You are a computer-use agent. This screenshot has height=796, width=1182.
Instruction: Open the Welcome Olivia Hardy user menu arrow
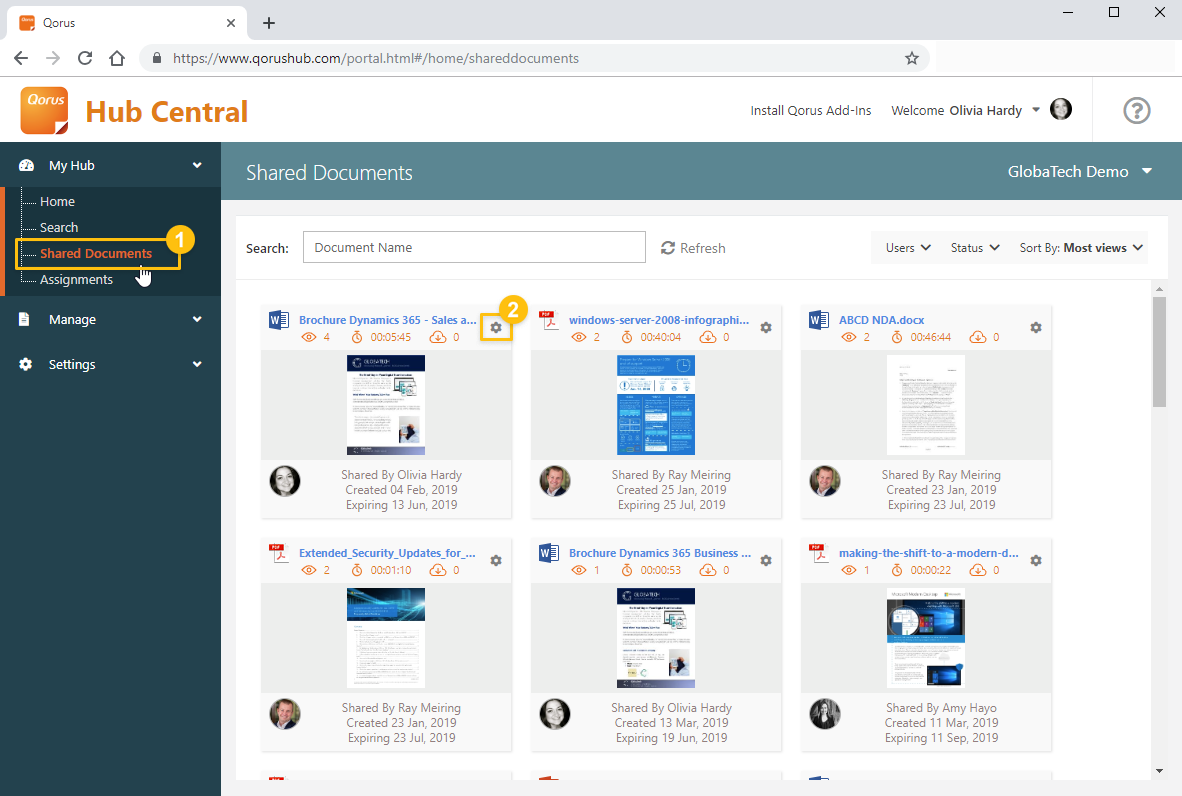(1036, 110)
